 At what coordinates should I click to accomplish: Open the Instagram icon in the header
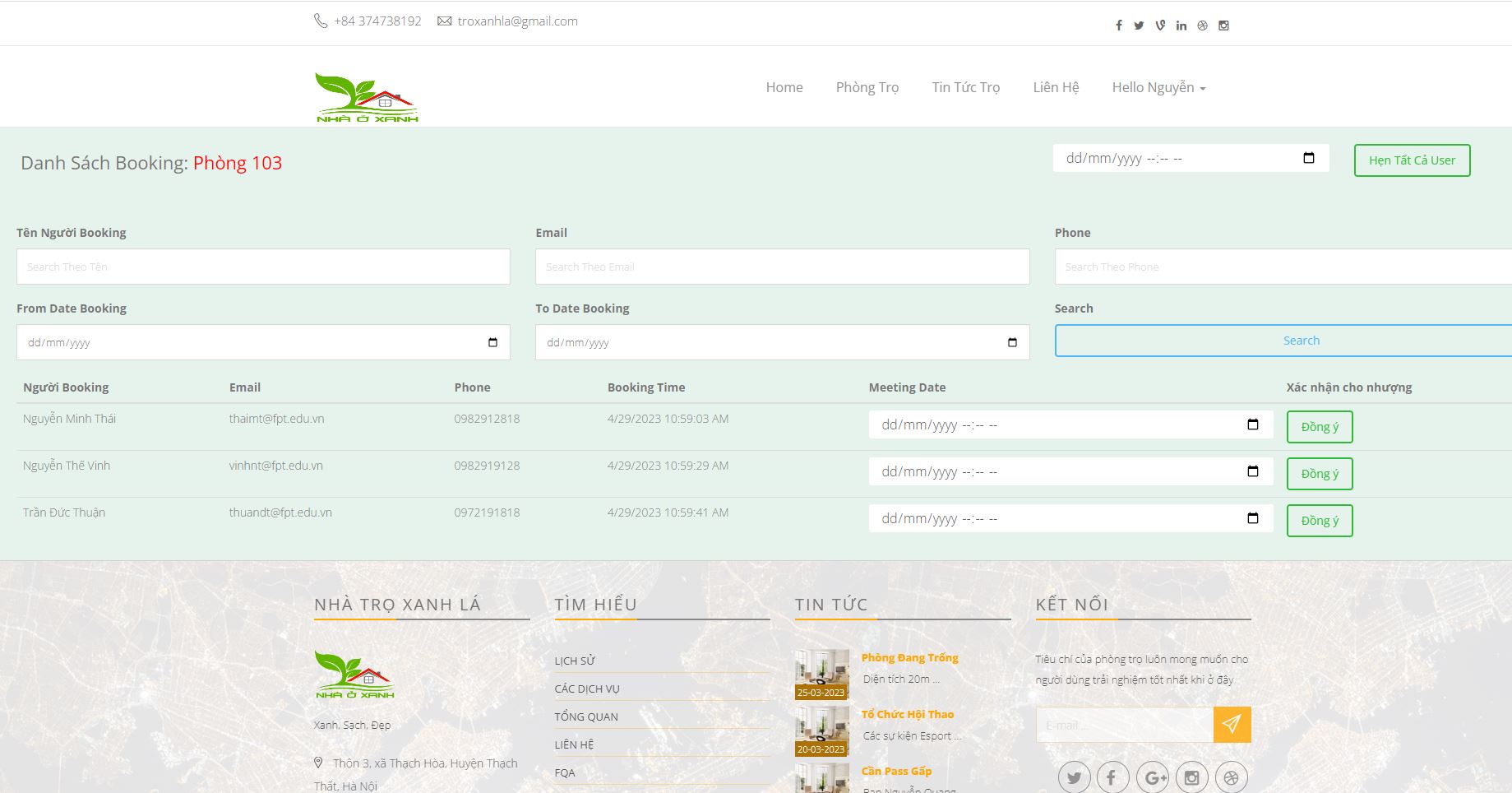click(x=1224, y=26)
